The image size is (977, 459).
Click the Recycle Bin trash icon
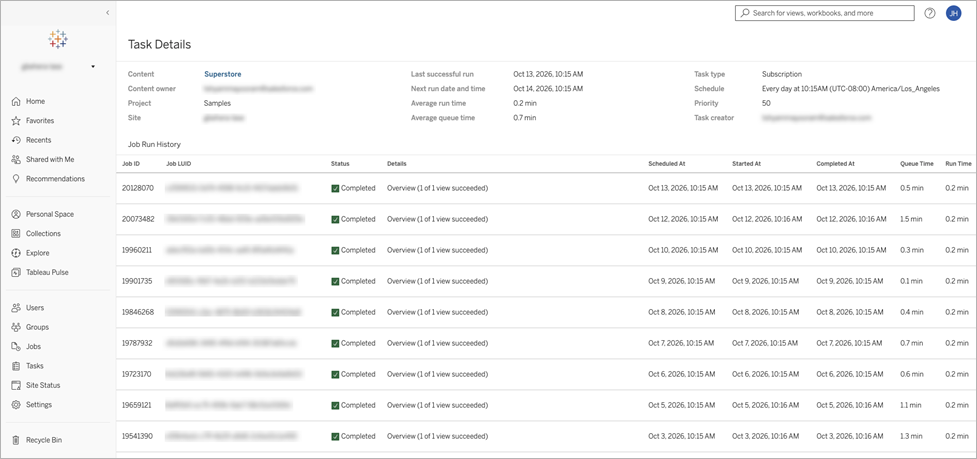click(16, 440)
